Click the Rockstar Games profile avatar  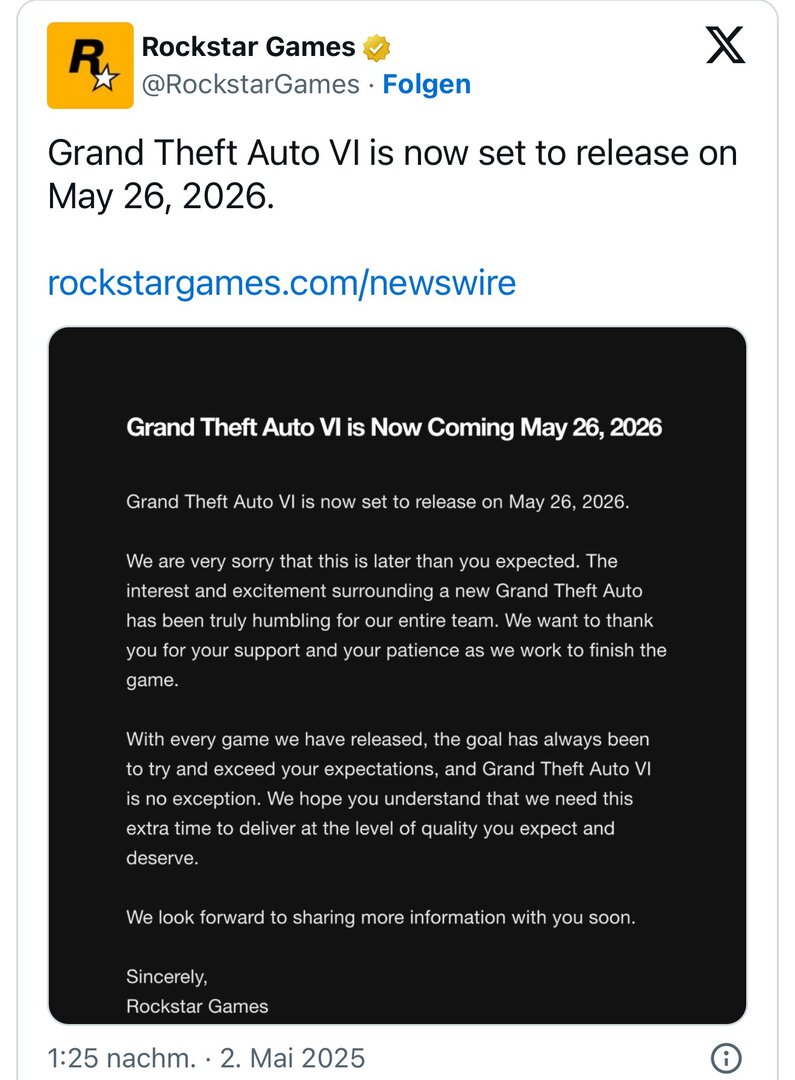(90, 65)
